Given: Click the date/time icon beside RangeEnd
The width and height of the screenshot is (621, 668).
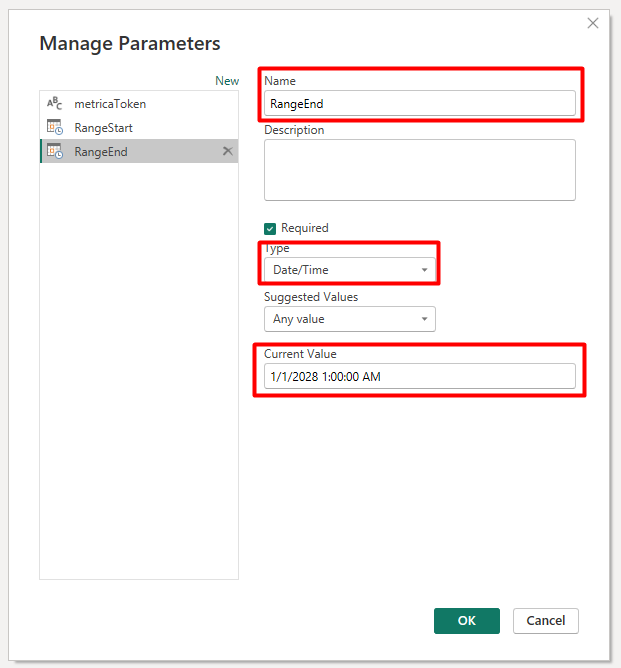Looking at the screenshot, I should coord(54,152).
